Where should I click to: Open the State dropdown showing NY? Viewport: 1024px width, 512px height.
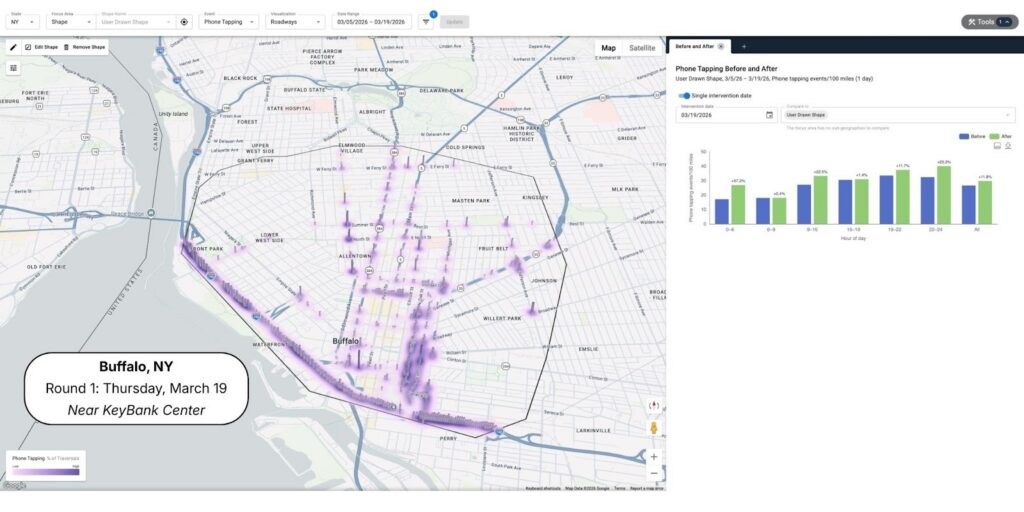click(x=25, y=21)
